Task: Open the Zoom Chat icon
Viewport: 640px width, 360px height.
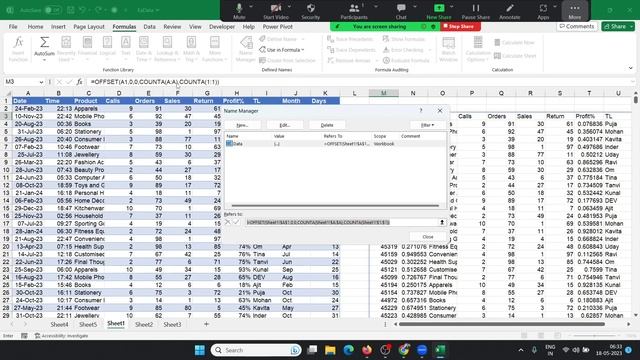Action: tap(401, 8)
